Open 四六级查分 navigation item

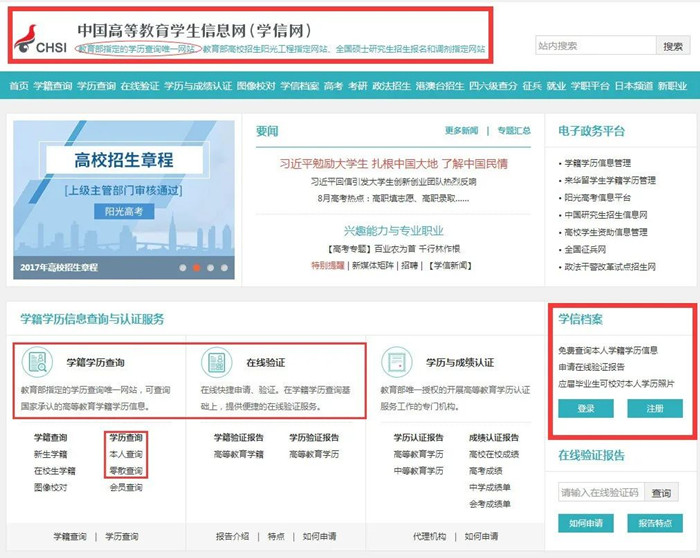point(493,86)
